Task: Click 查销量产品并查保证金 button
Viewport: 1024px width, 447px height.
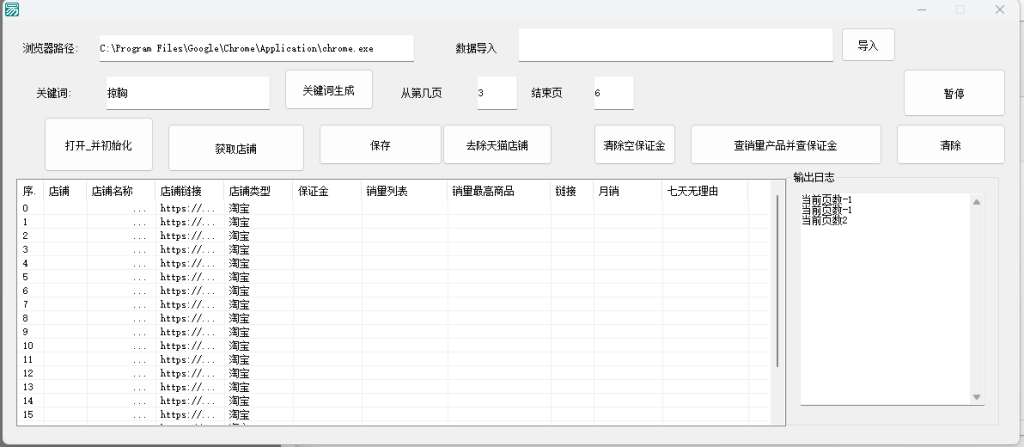Action: click(785, 145)
